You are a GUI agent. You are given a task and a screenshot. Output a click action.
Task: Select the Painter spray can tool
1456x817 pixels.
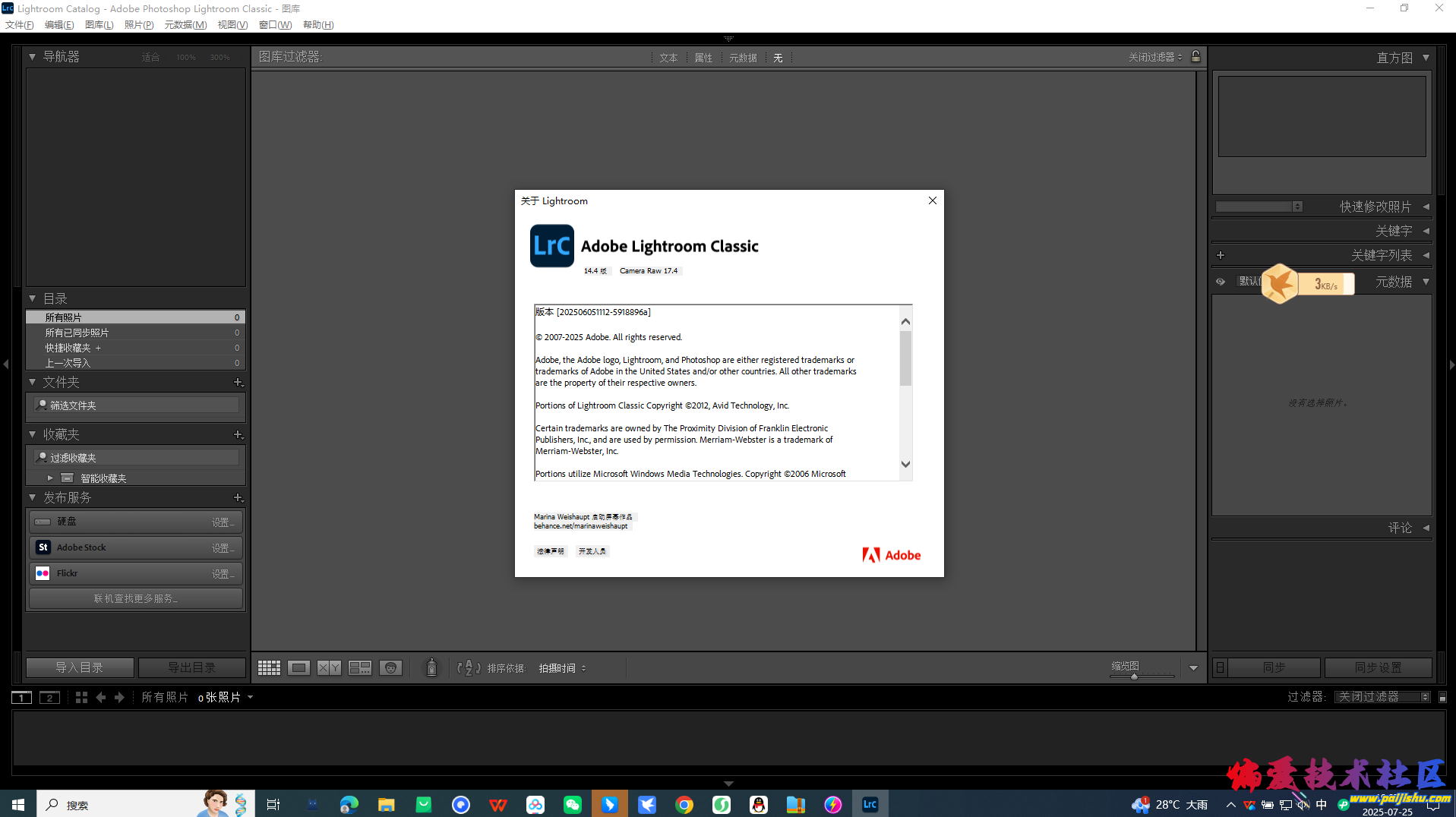tap(431, 668)
